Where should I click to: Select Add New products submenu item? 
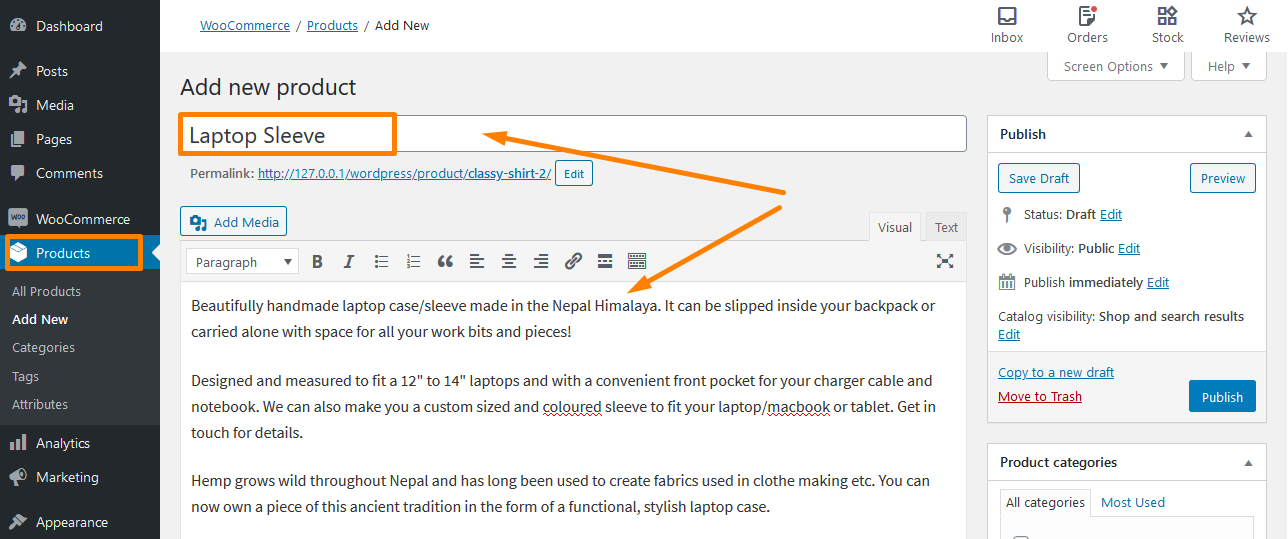(40, 319)
